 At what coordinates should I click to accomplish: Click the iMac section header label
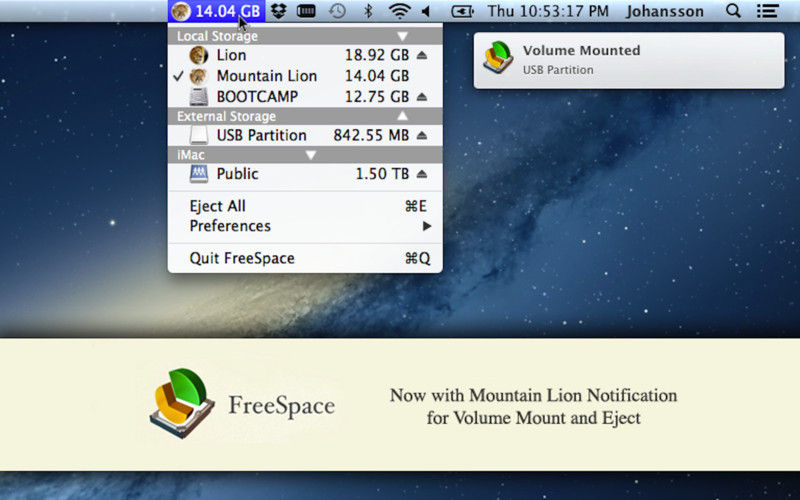[191, 155]
